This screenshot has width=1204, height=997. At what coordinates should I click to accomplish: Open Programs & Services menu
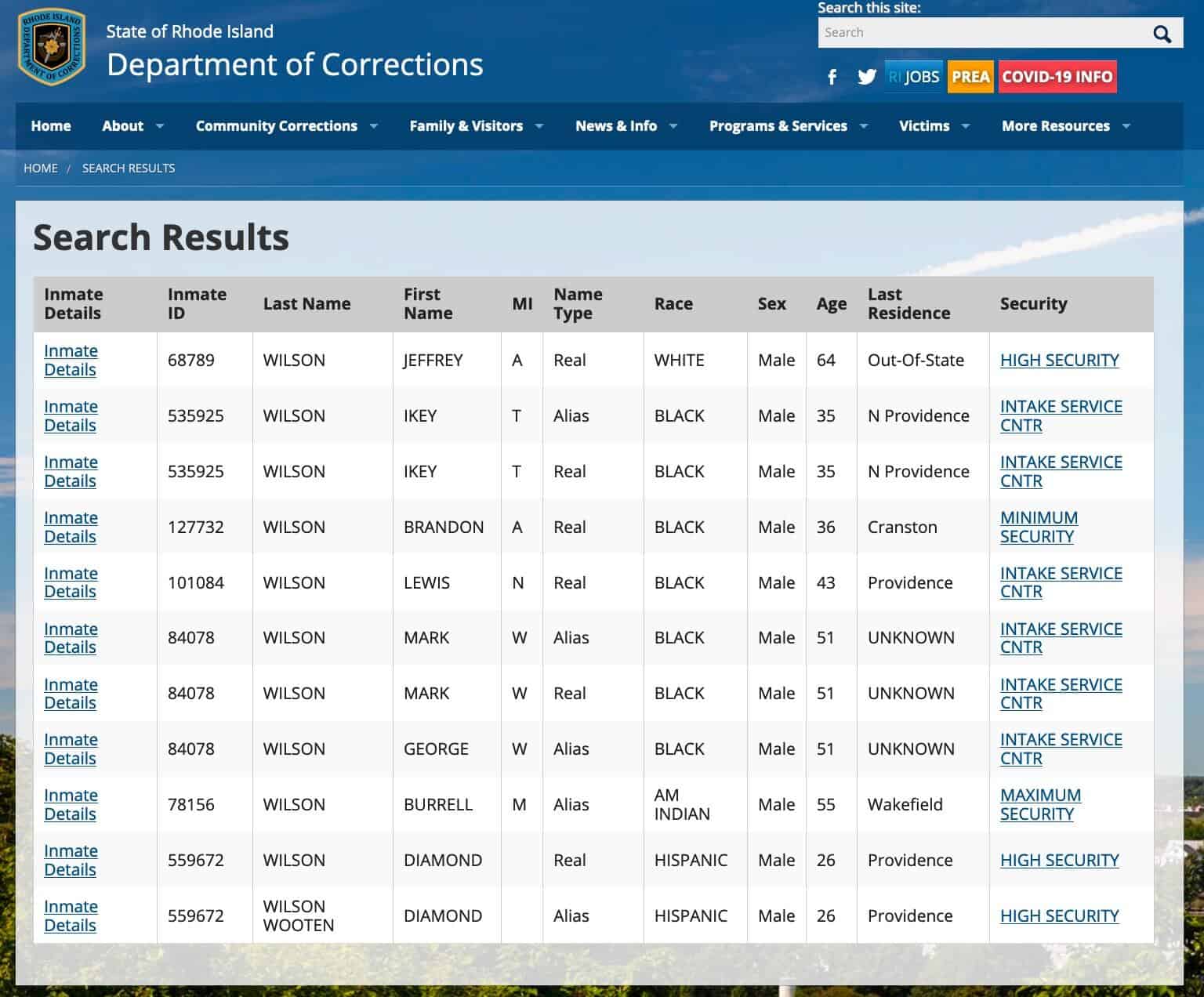[x=788, y=126]
